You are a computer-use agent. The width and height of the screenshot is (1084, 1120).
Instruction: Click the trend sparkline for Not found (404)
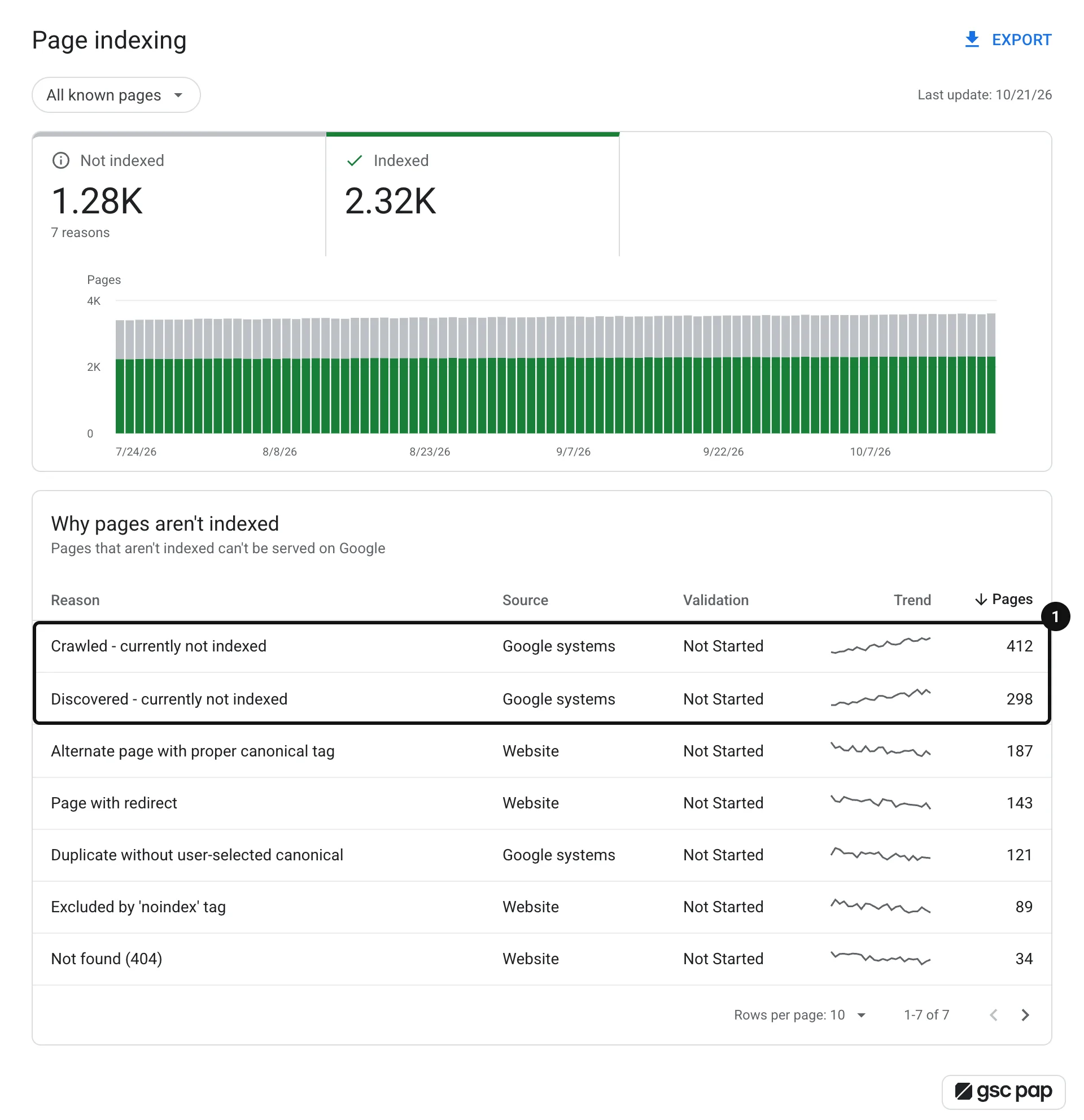[880, 958]
